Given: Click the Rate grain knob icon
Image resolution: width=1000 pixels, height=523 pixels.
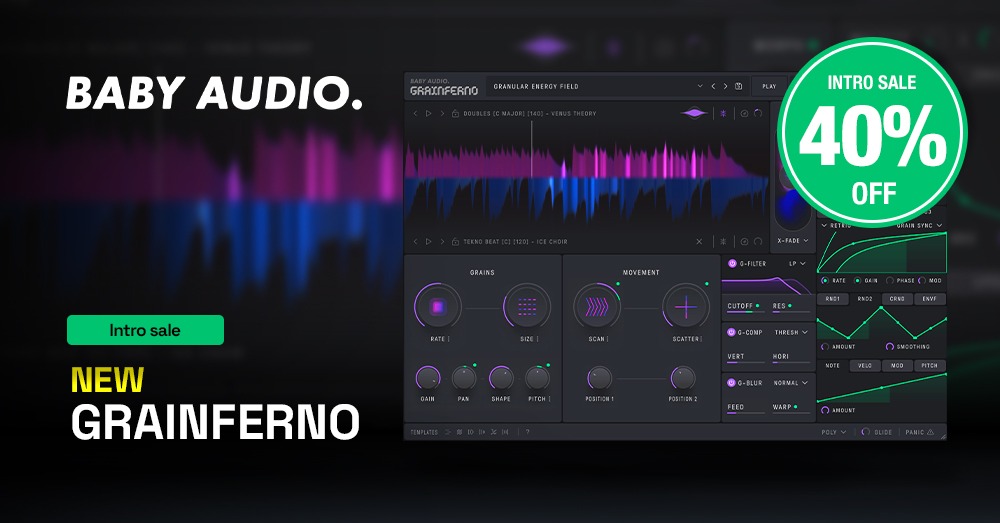Looking at the screenshot, I should click(x=437, y=307).
